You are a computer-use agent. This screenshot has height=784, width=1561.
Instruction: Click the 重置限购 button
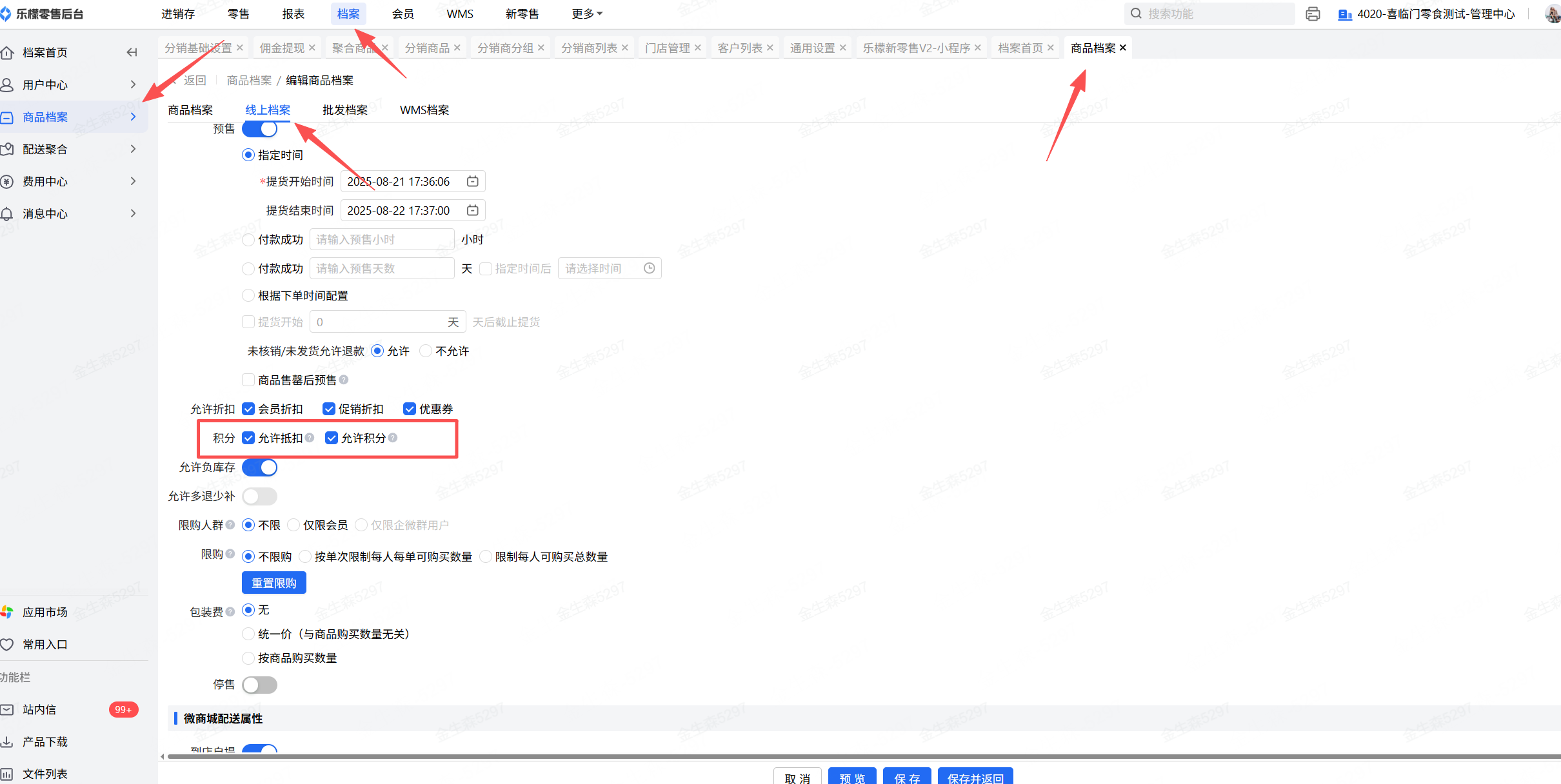click(x=273, y=583)
